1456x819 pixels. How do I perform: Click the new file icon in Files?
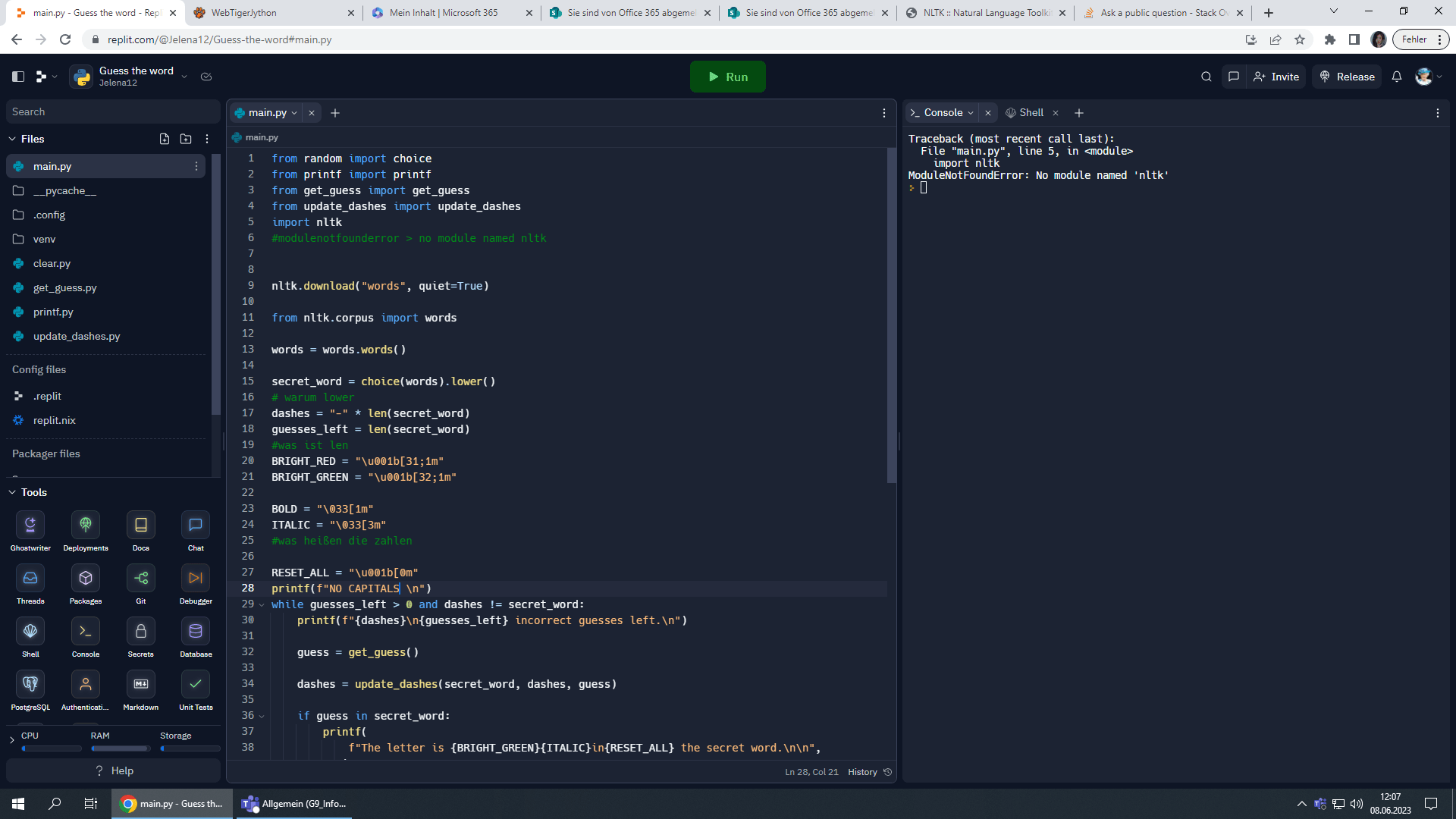pos(165,139)
